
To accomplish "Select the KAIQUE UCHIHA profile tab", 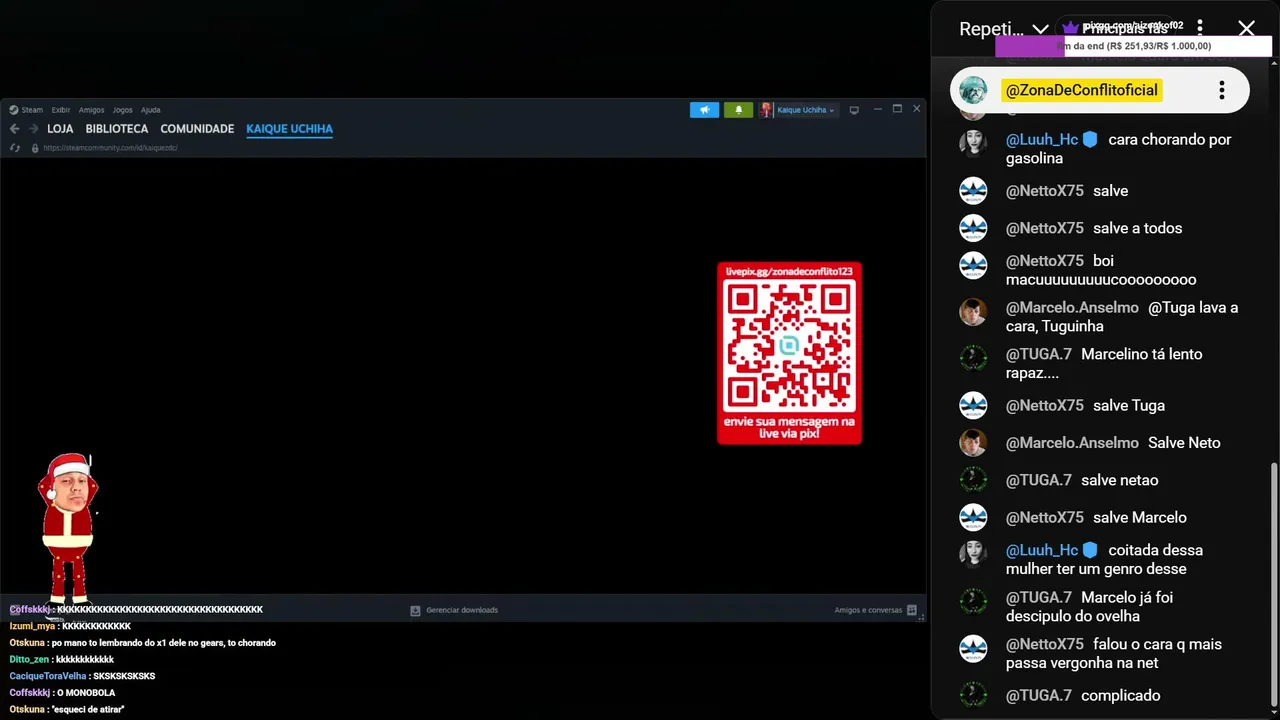I will click(289, 129).
